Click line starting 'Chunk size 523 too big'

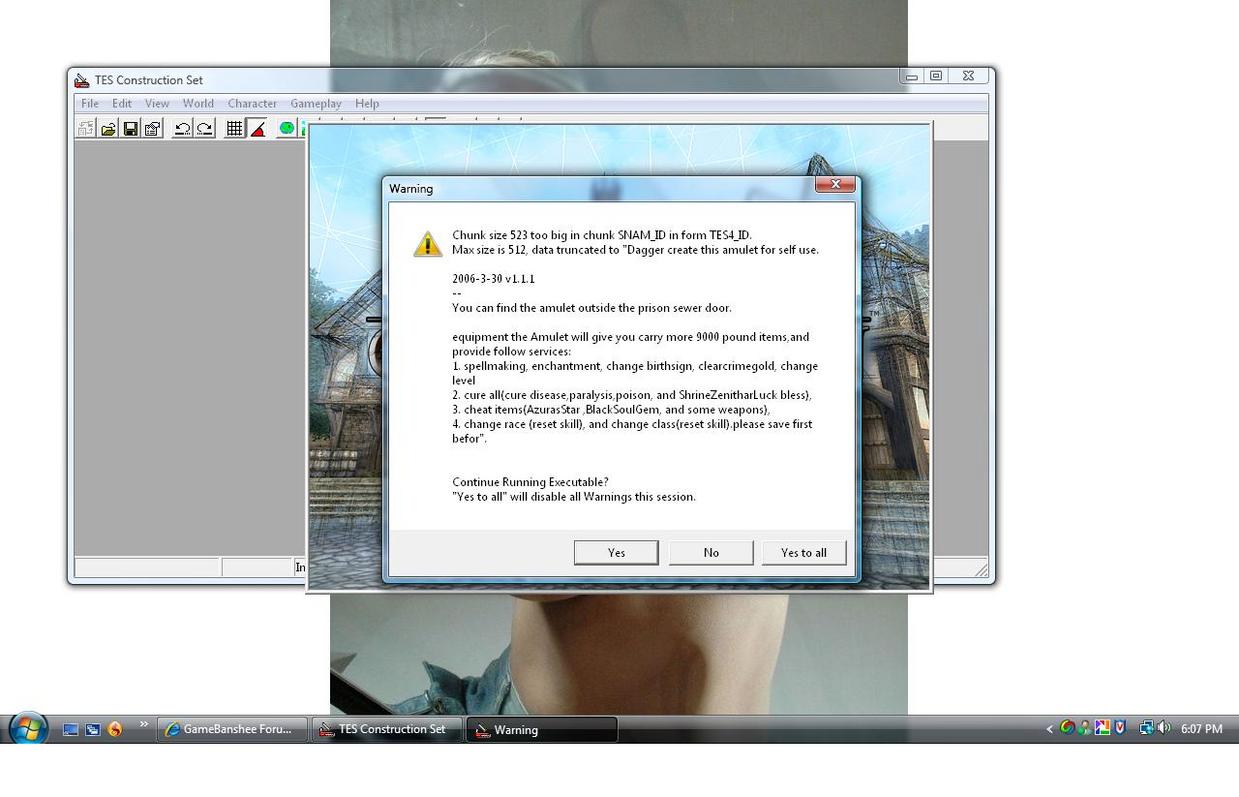602,236
